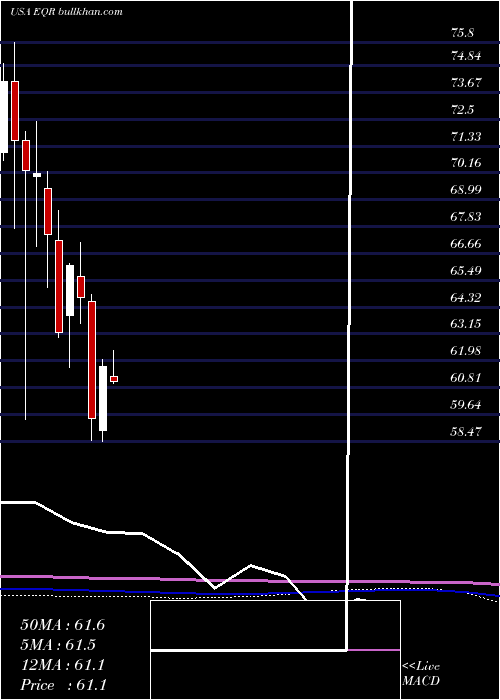Click the 75.8 price level label
The height and width of the screenshot is (700, 500).
(x=462, y=33)
